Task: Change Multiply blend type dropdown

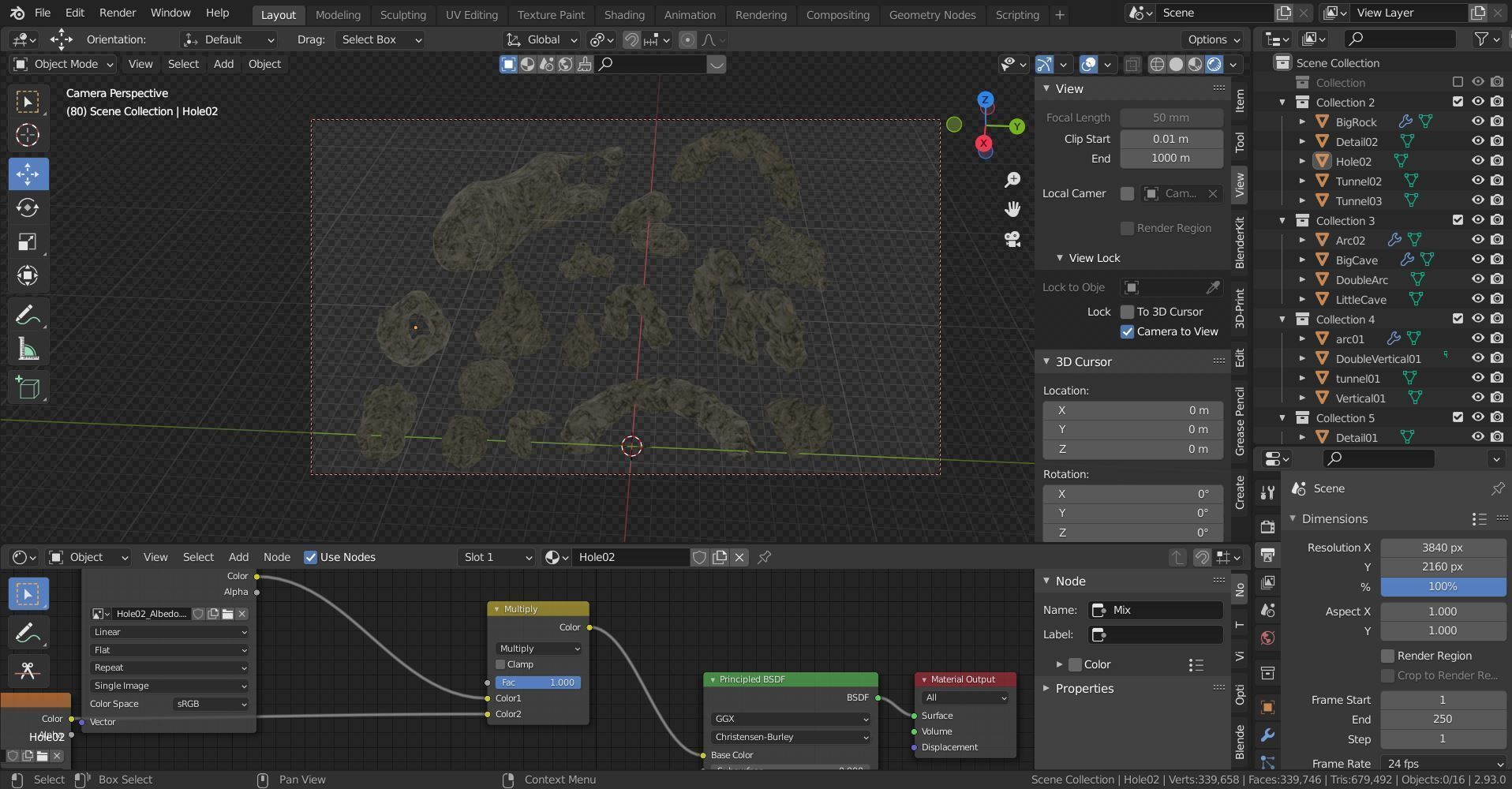Action: tap(538, 649)
